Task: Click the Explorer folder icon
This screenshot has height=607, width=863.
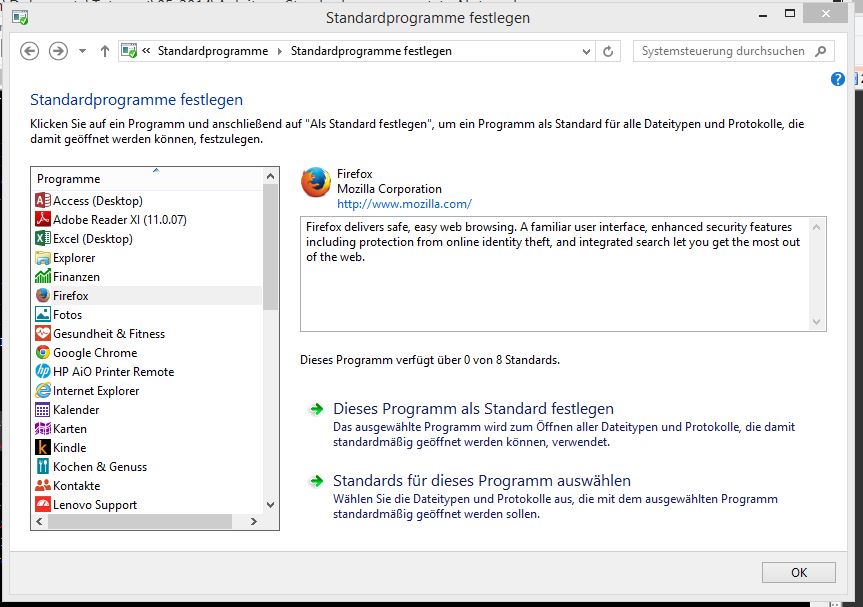Action: coord(43,258)
